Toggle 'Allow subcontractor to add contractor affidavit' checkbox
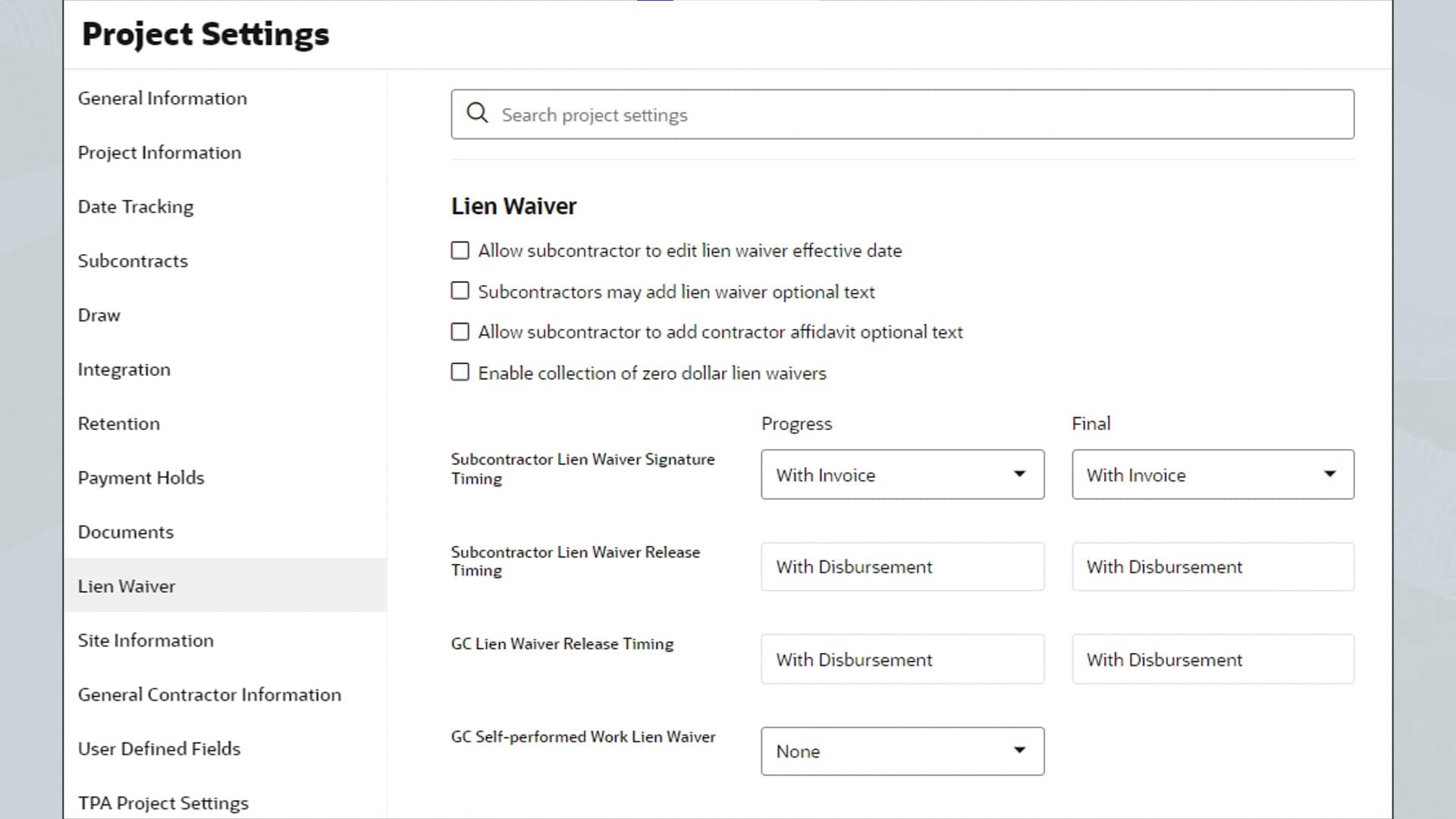 [x=460, y=332]
